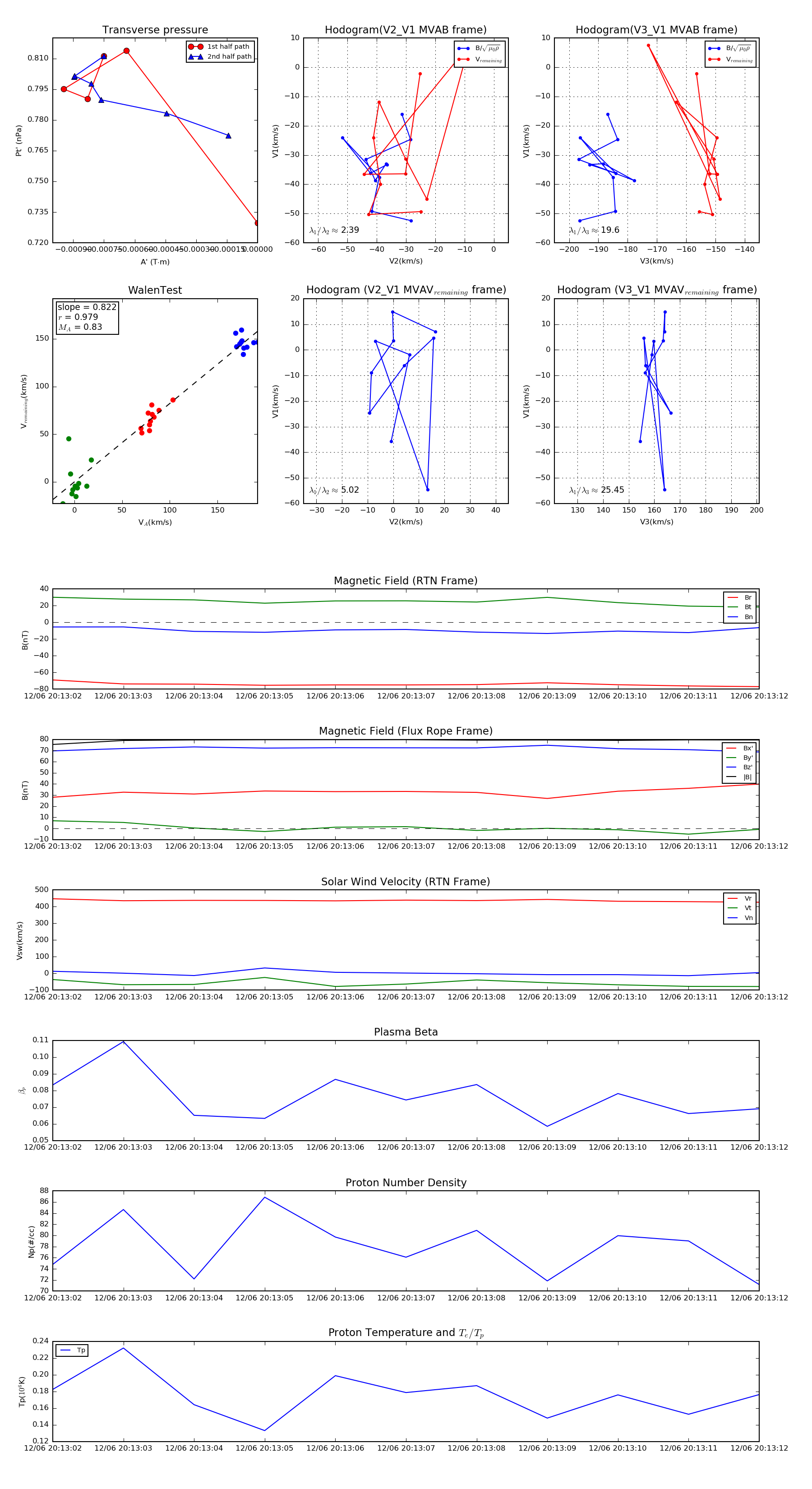The image size is (812, 1489).
Task: Click the "Hodogram(V3_V1 MVAB frame)" title
Action: coord(656,29)
